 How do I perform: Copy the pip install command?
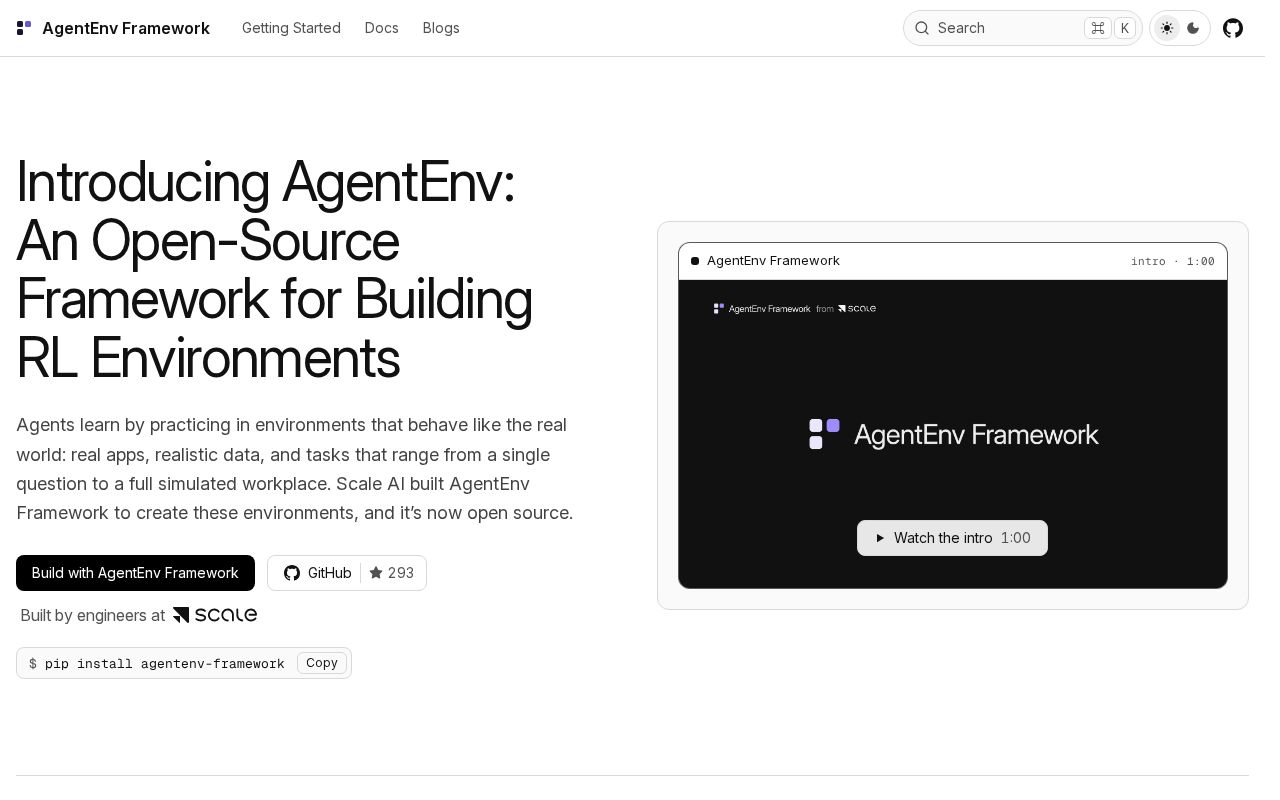[x=322, y=663]
